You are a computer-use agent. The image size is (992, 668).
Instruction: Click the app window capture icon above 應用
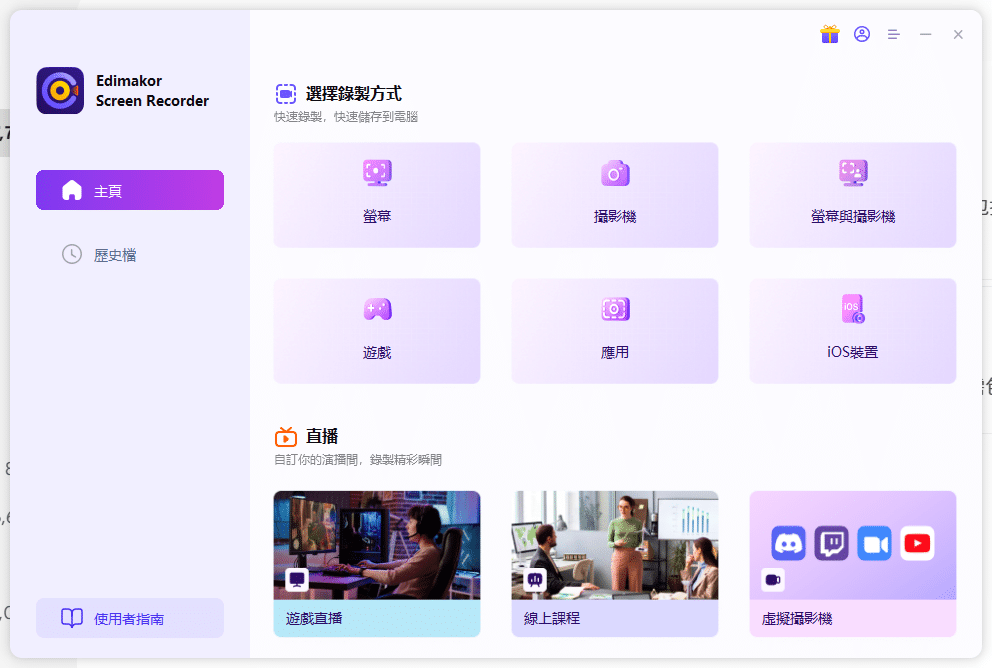pos(615,309)
